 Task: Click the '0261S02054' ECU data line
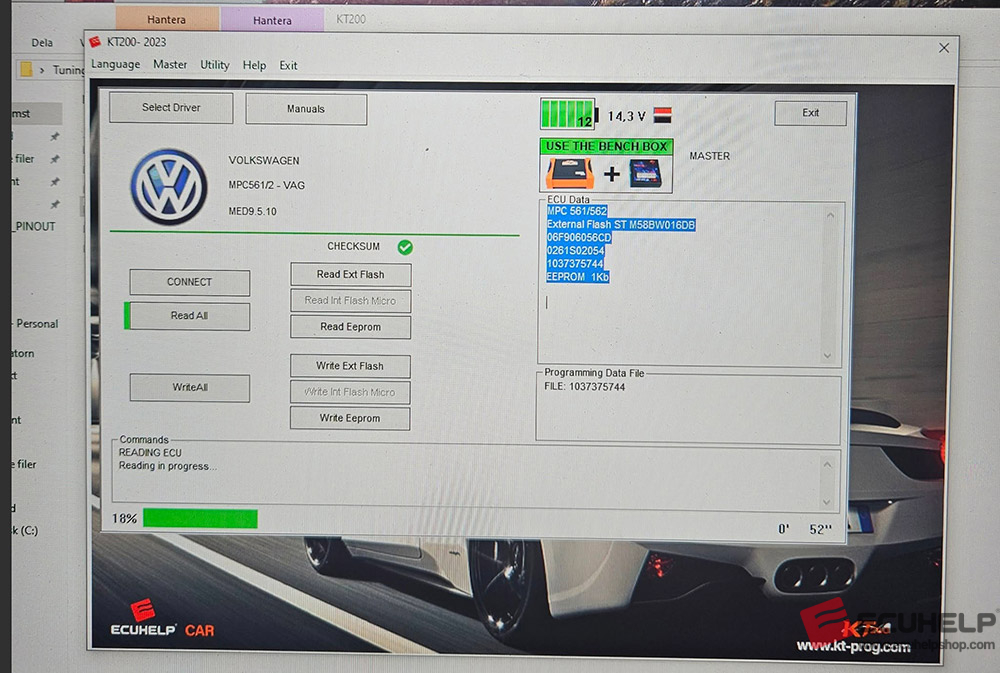click(575, 250)
